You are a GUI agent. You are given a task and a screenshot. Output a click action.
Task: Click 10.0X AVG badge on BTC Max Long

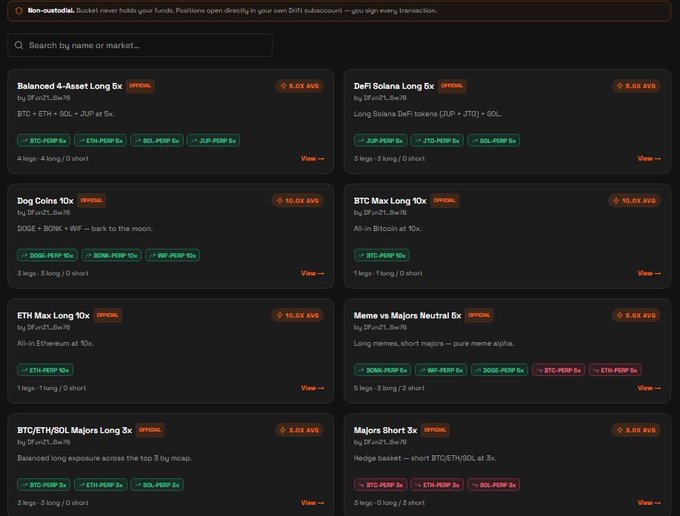pos(634,201)
